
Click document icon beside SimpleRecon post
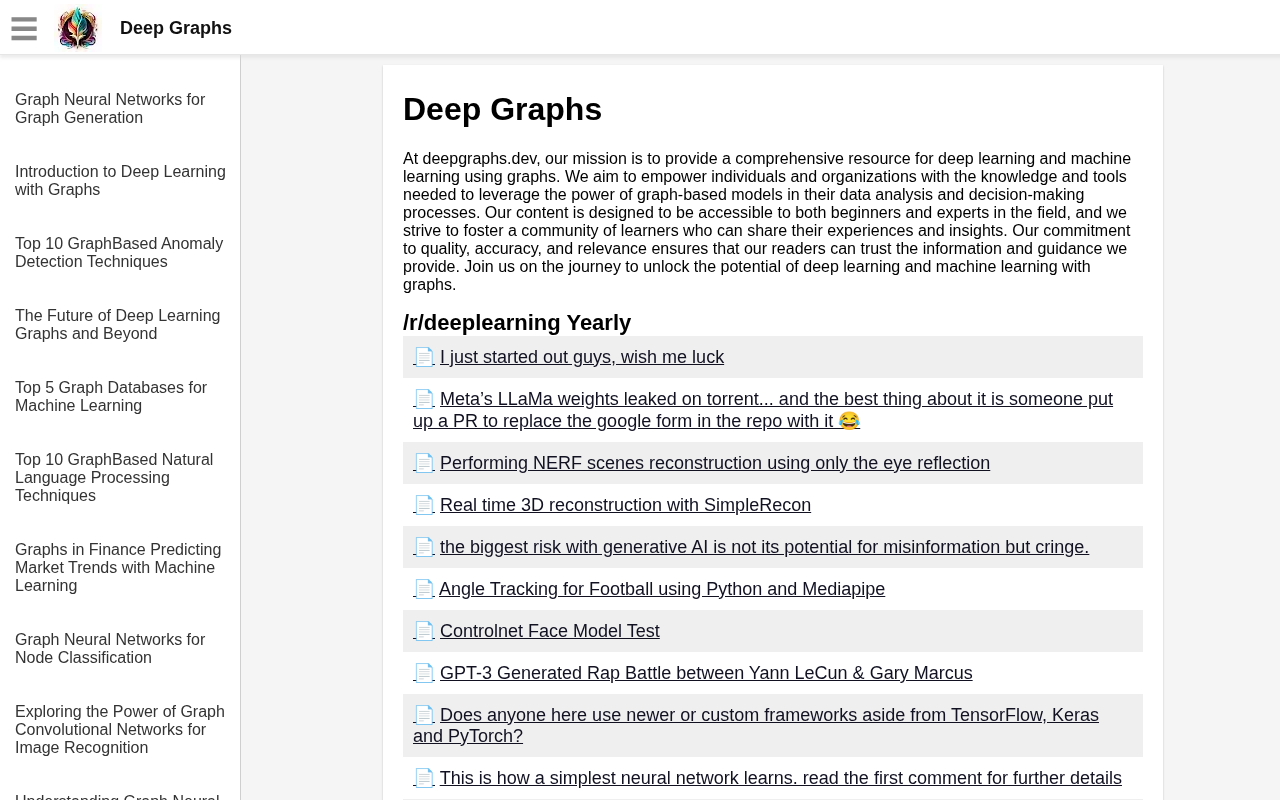tap(424, 505)
